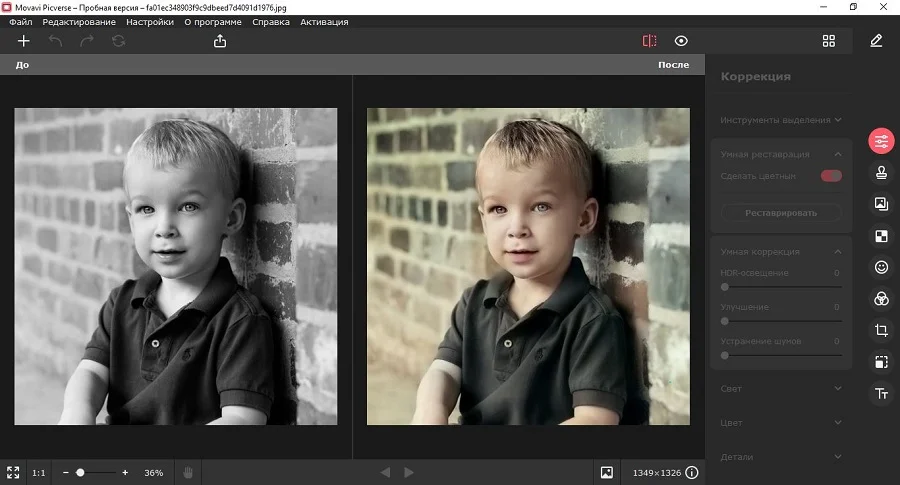Open the Text tool (Tт) in the sidebar
Image resolution: width=900 pixels, height=485 pixels.
pyautogui.click(x=881, y=393)
